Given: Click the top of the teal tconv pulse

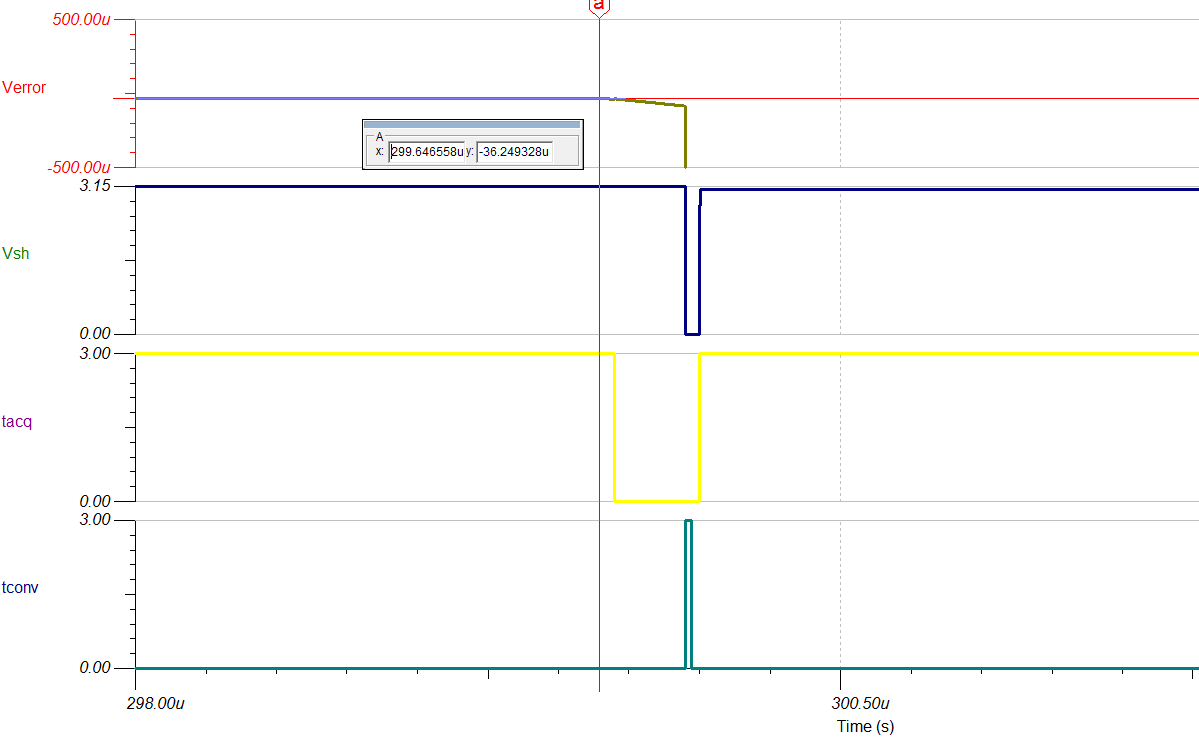Looking at the screenshot, I should click(x=688, y=521).
